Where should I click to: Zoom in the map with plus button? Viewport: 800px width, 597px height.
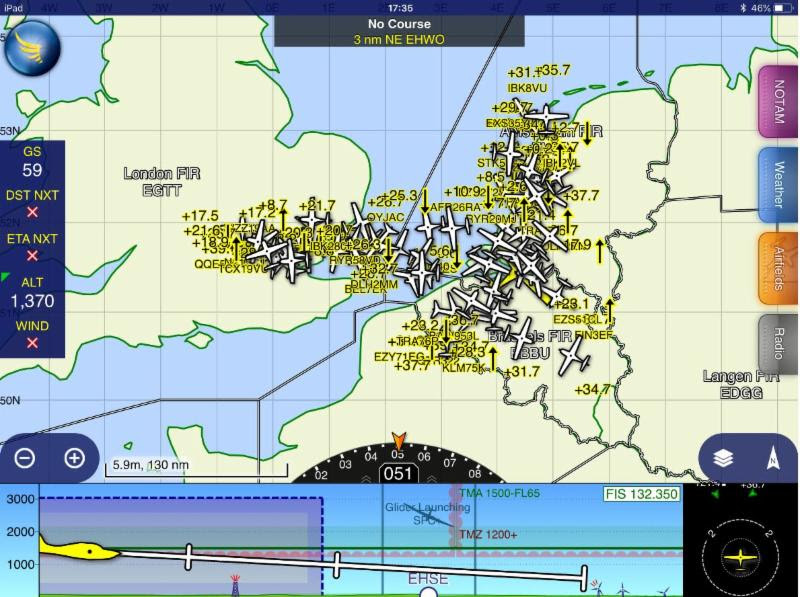click(74, 458)
